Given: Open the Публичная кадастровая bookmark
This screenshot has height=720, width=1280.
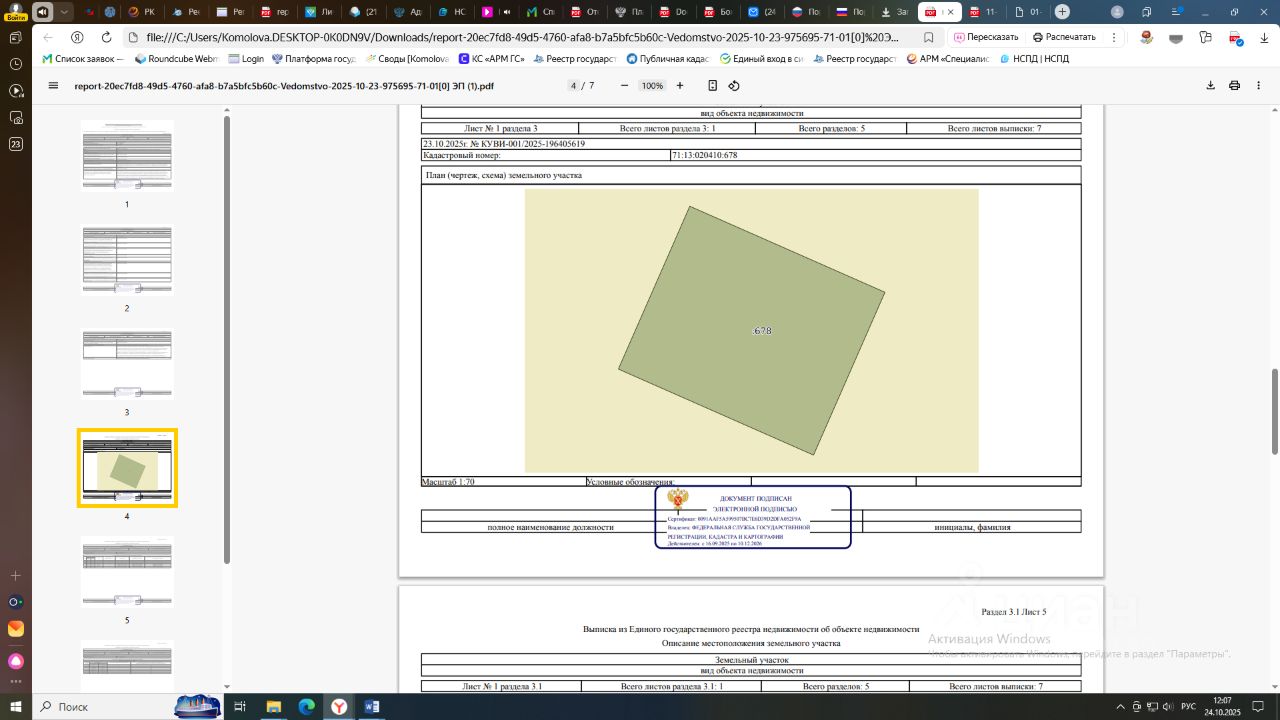Looking at the screenshot, I should pos(667,59).
